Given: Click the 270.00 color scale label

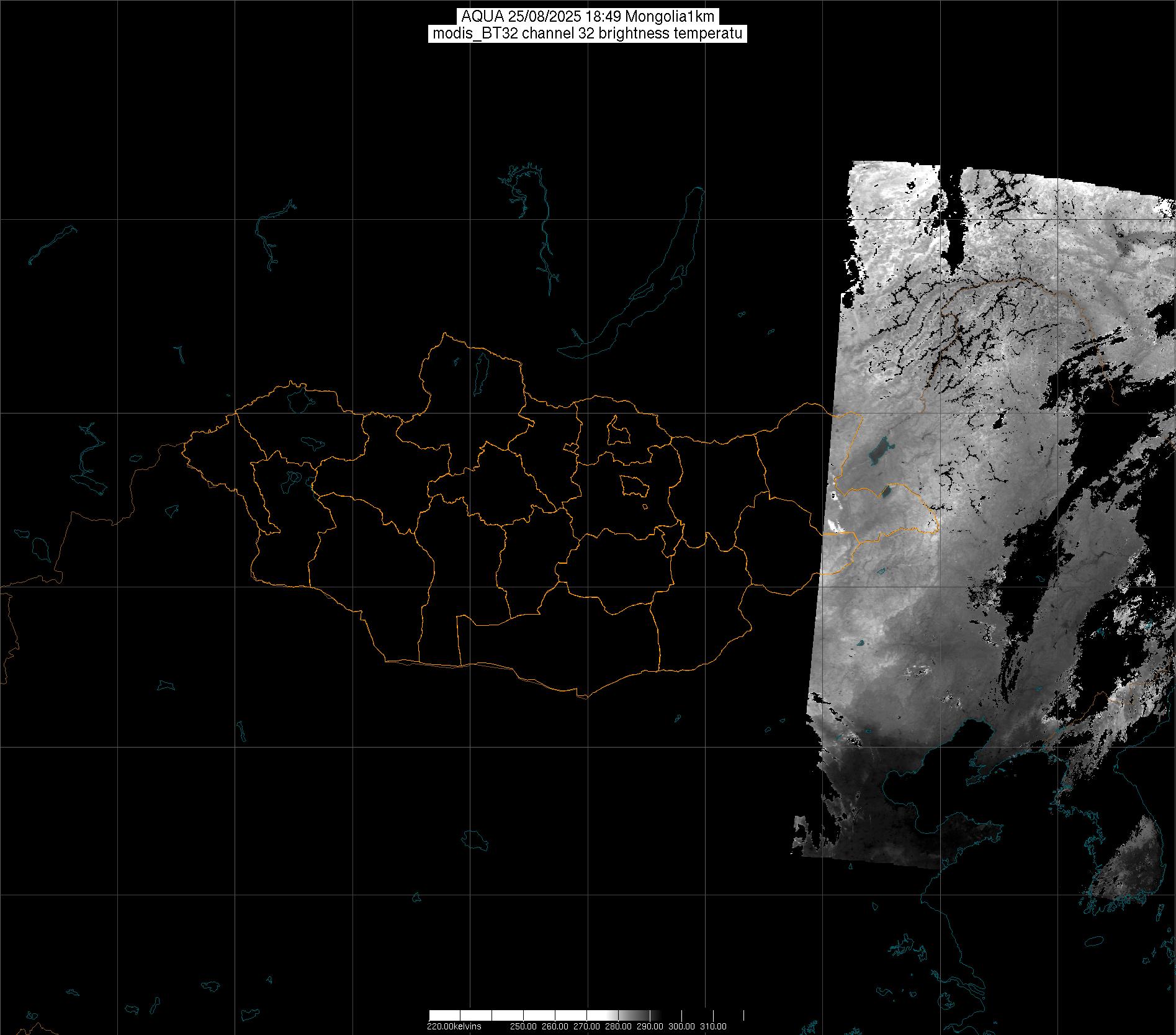Looking at the screenshot, I should [x=586, y=1026].
